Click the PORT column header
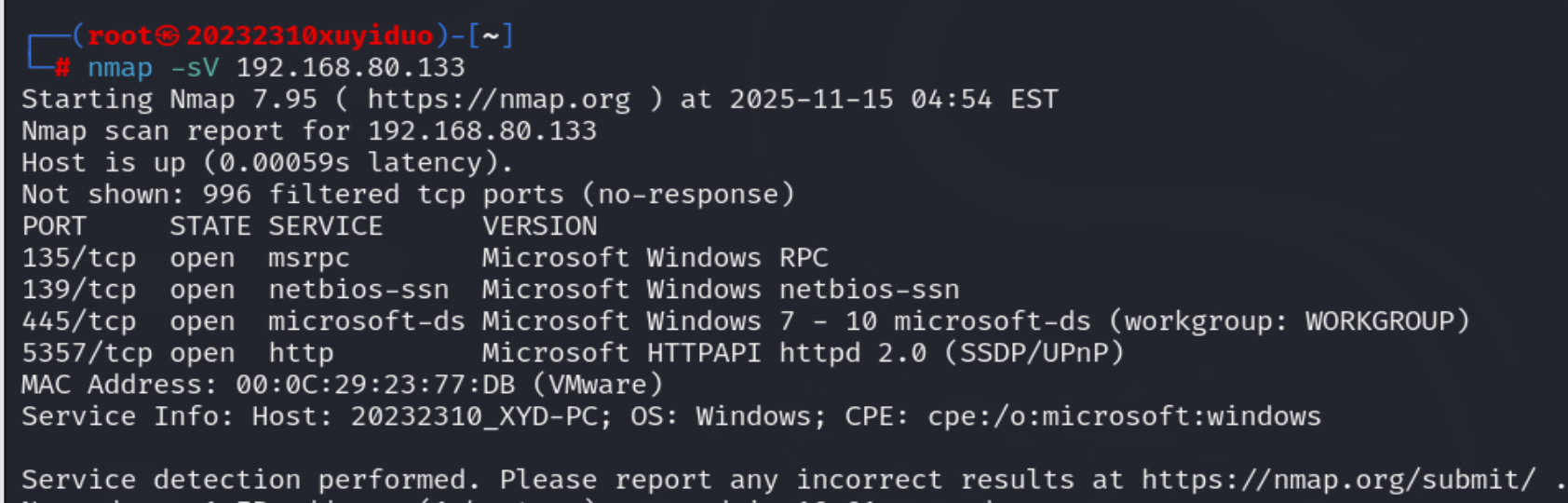Viewport: 1568px width, 503px height. coord(54,226)
